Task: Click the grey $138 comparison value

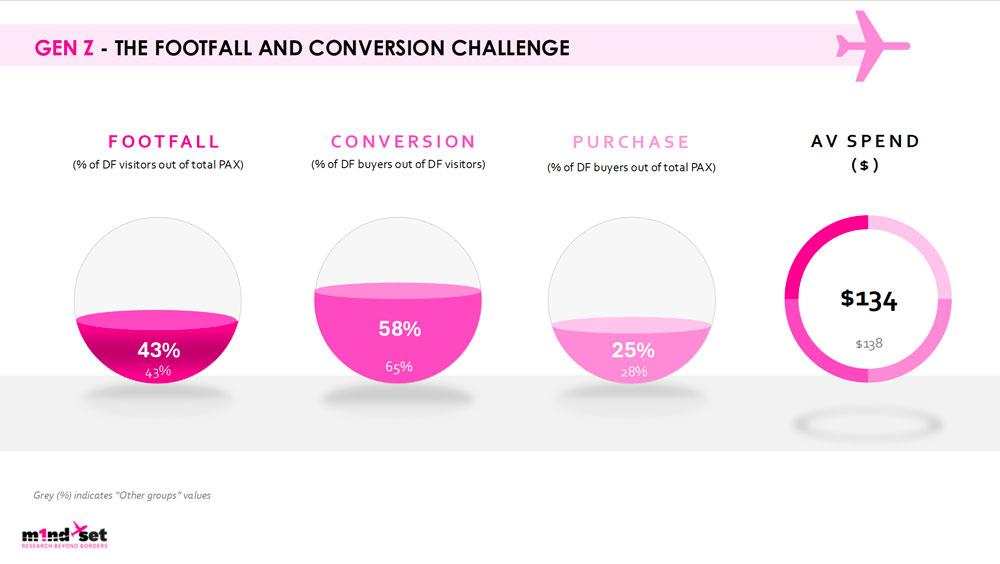Action: click(869, 344)
